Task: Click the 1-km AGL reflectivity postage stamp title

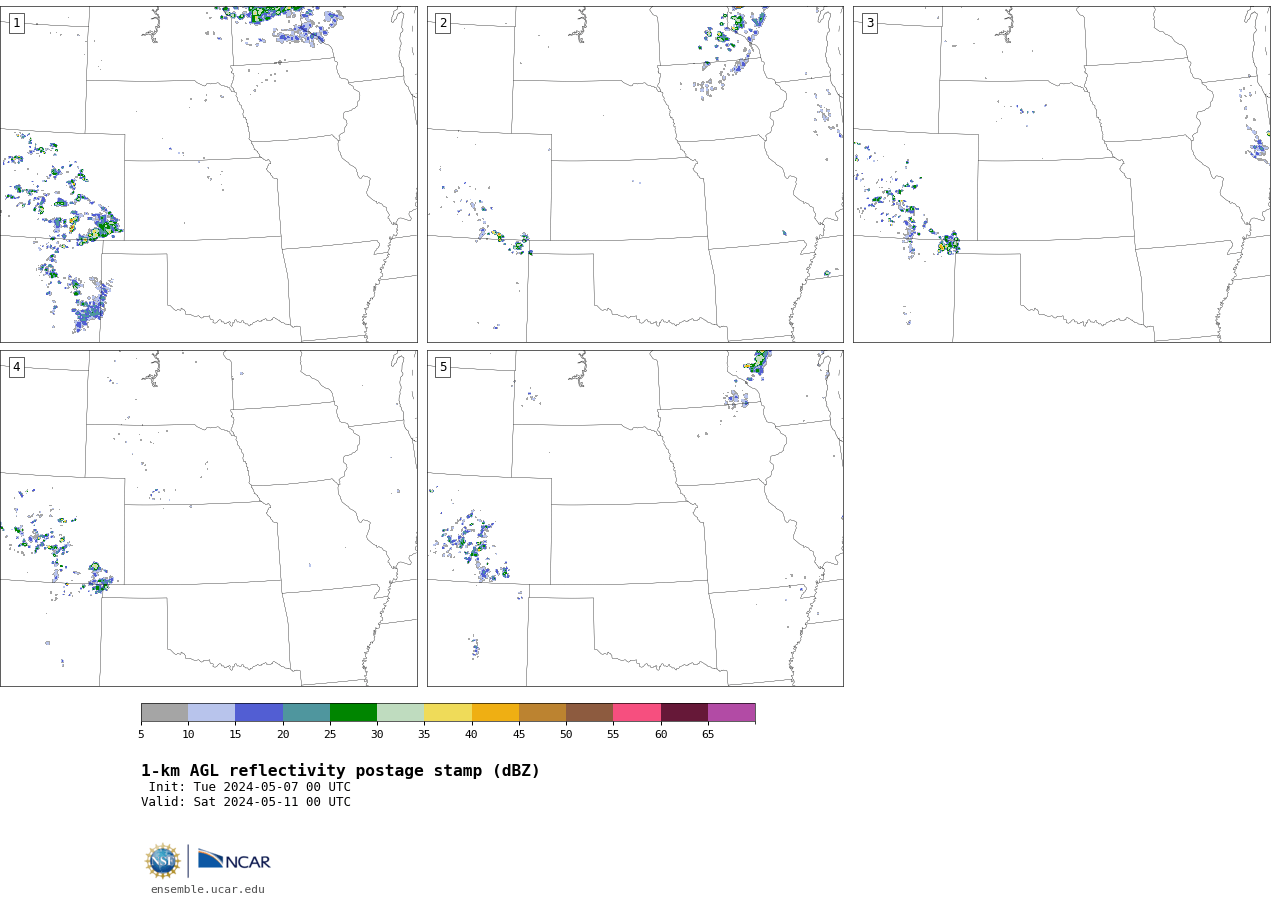Action: coord(340,771)
